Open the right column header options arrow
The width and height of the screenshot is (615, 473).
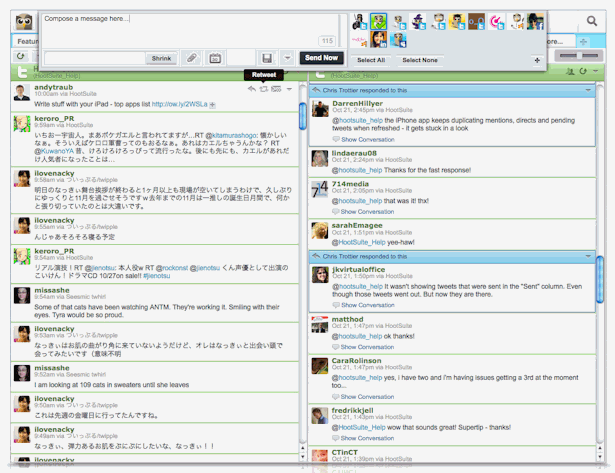tap(596, 71)
